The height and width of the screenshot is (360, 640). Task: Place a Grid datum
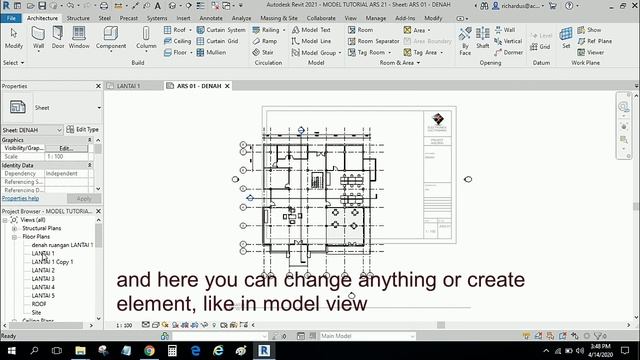540,47
